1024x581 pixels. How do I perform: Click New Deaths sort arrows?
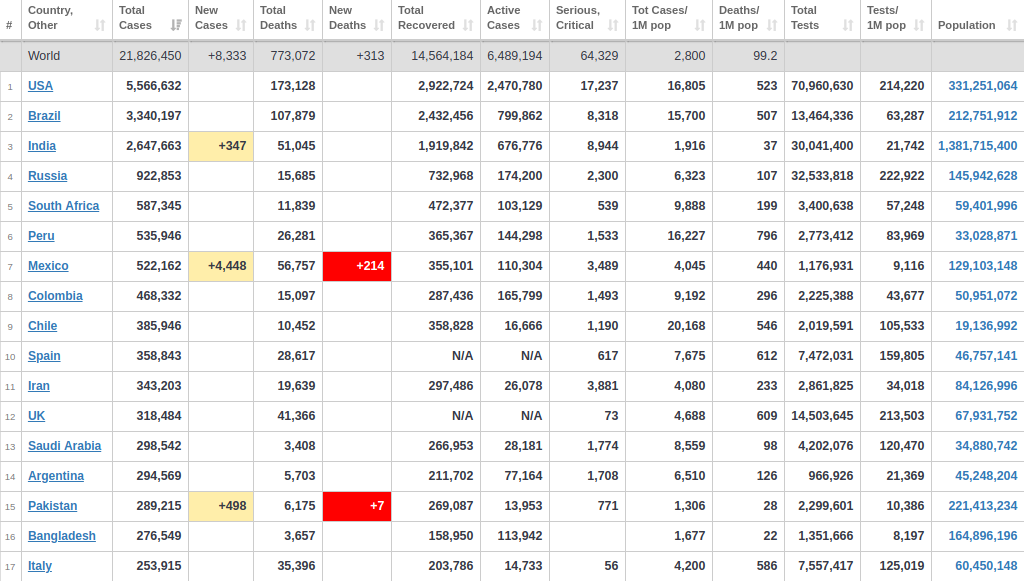point(379,25)
